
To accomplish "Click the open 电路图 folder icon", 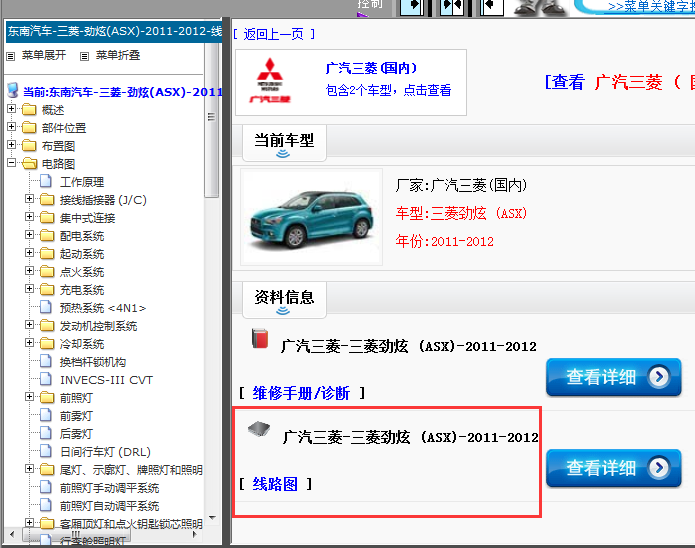I will click(x=30, y=164).
